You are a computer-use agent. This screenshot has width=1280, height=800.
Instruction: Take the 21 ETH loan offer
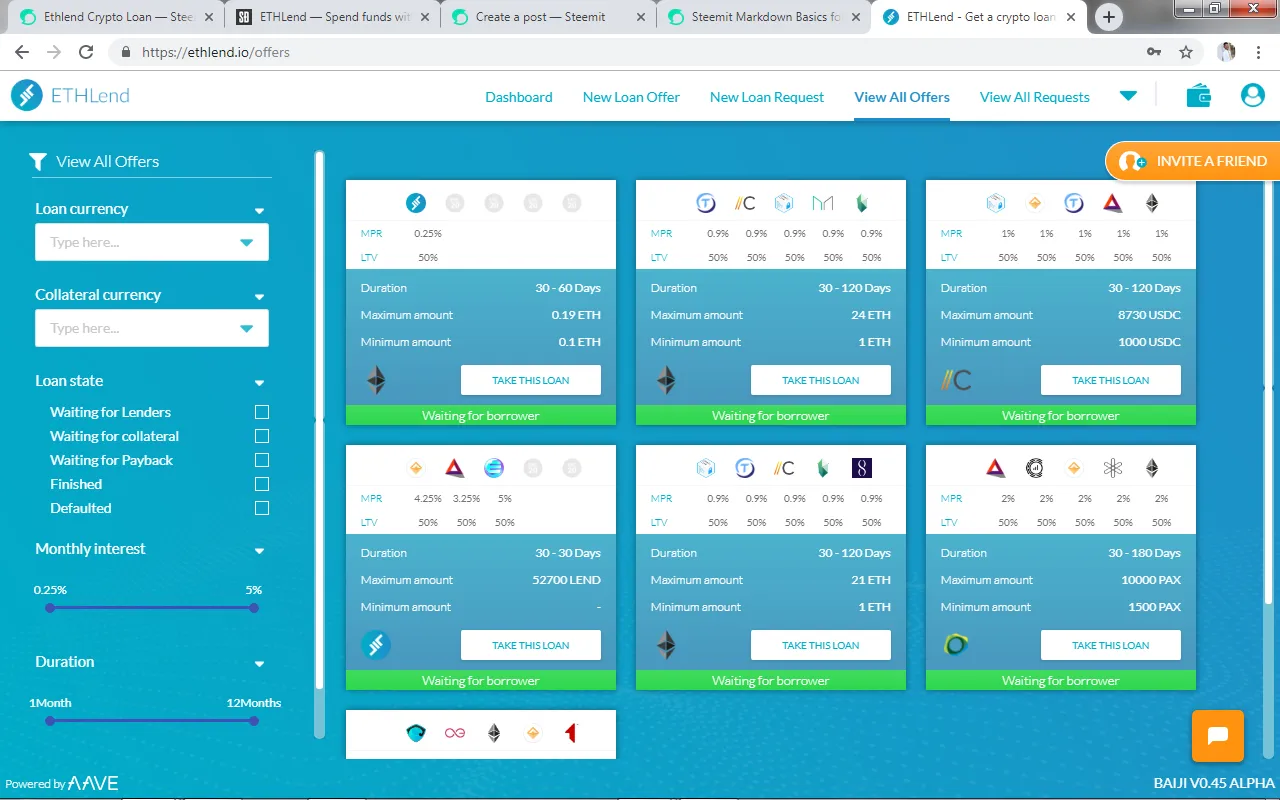tap(821, 645)
